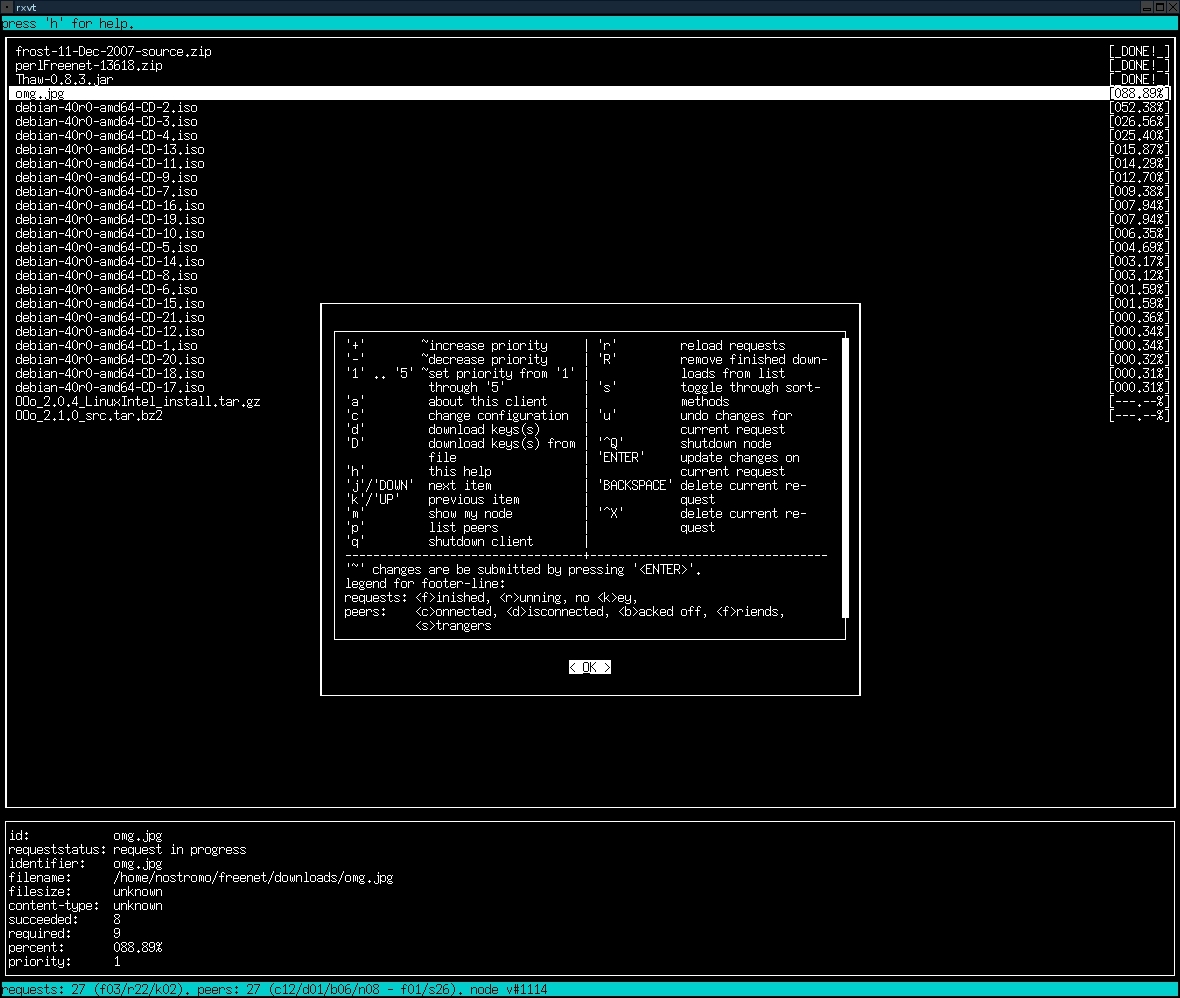
Task: Choose the Thaw-0.8.3.jar download
Action: (x=64, y=79)
